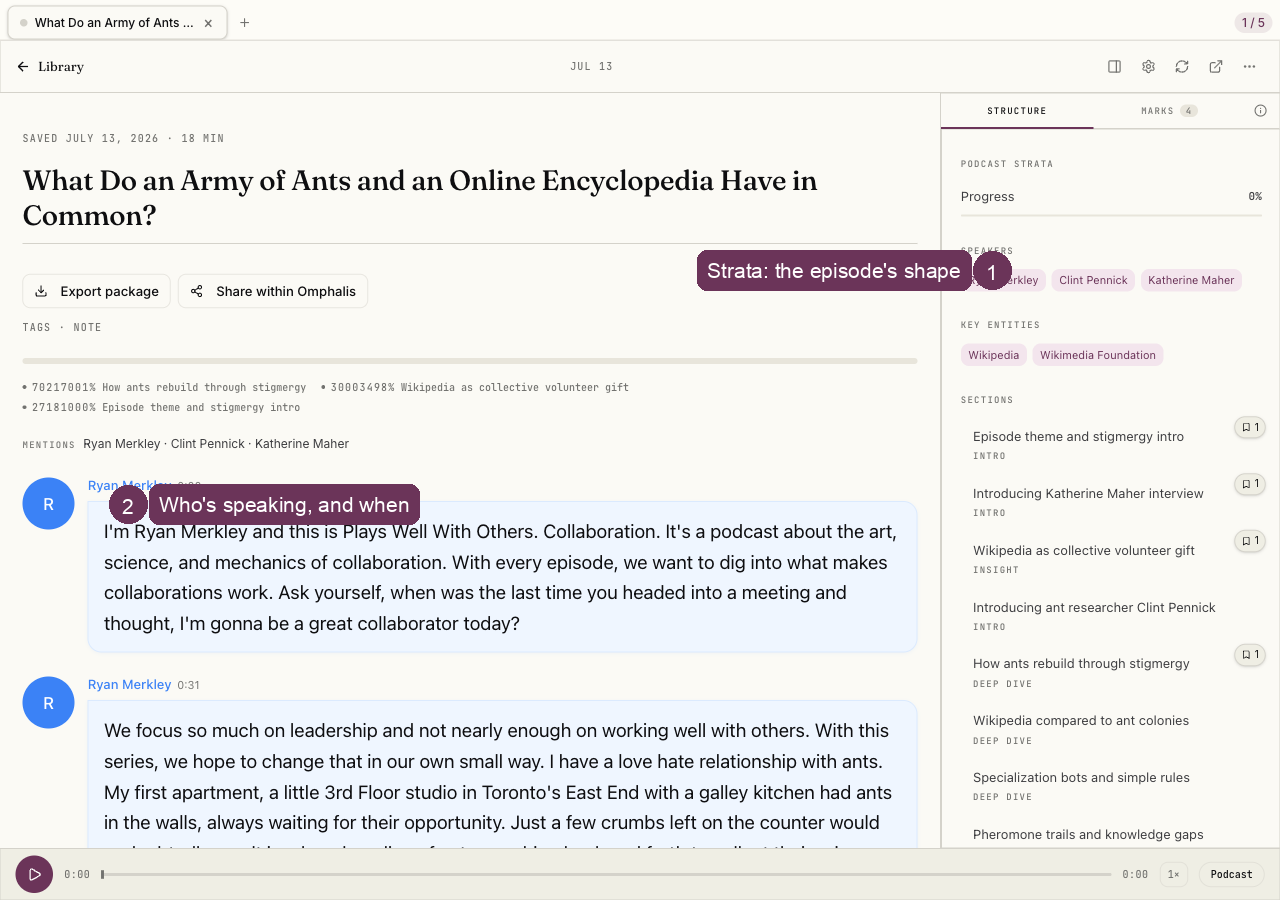Click the Progress bar in Podcast Strata

tap(1111, 214)
